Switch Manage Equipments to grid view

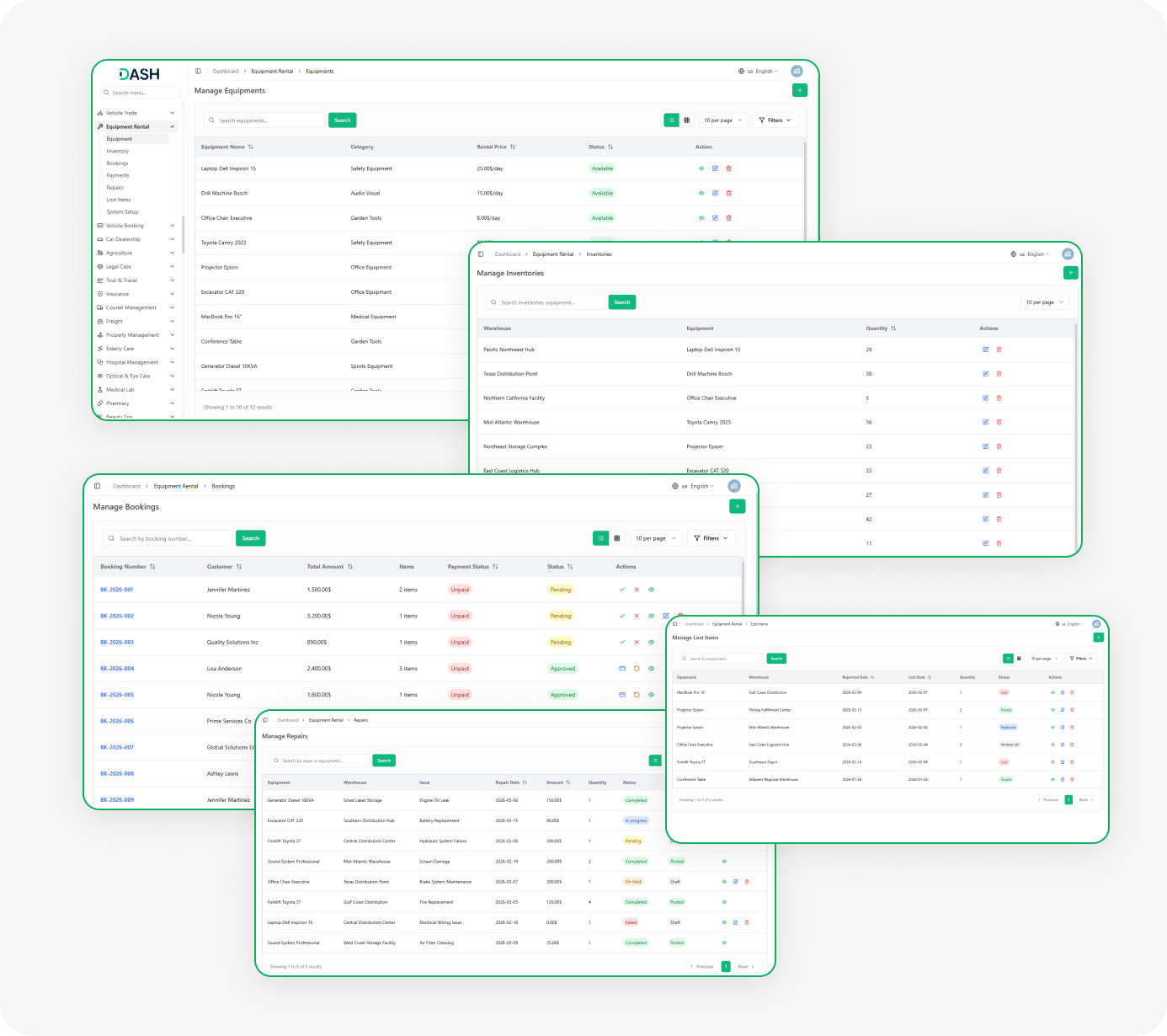tap(686, 120)
